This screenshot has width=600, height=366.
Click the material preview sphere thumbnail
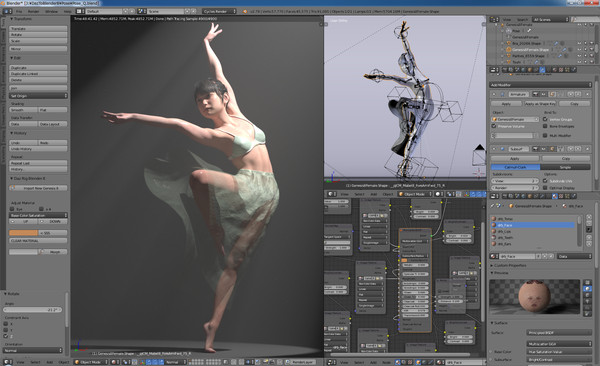535,296
